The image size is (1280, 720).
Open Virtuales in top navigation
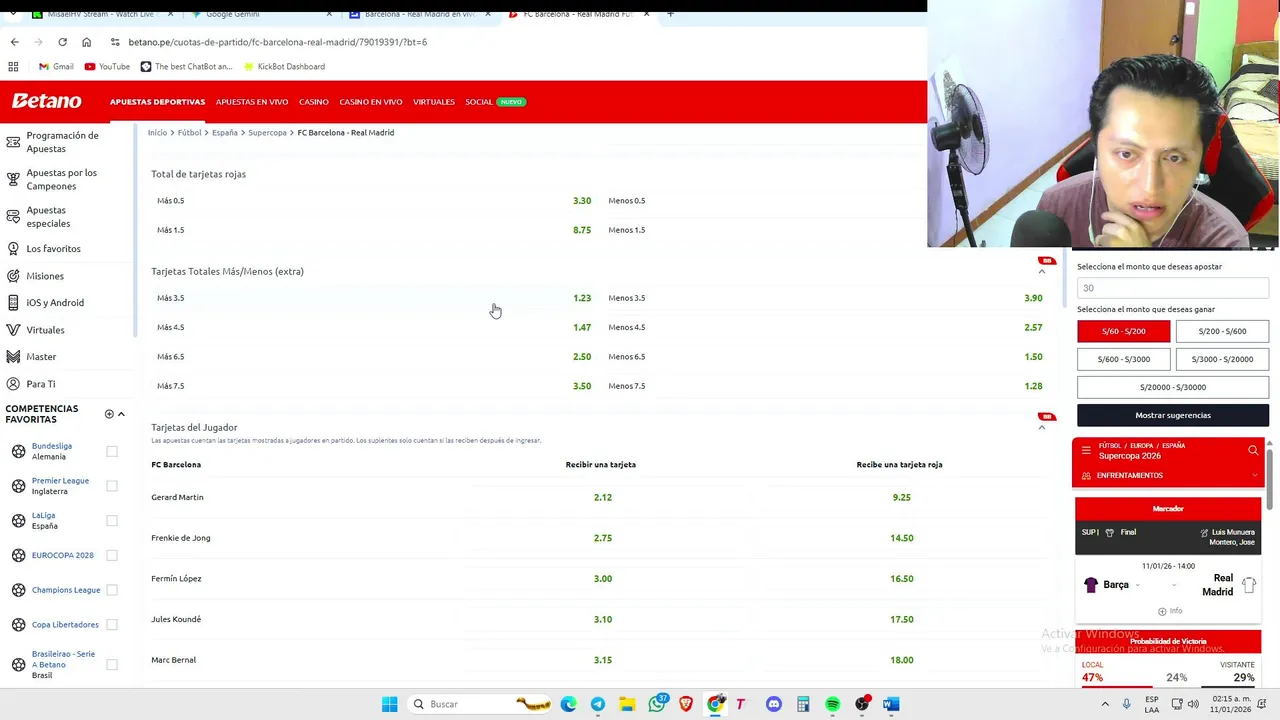pos(434,102)
